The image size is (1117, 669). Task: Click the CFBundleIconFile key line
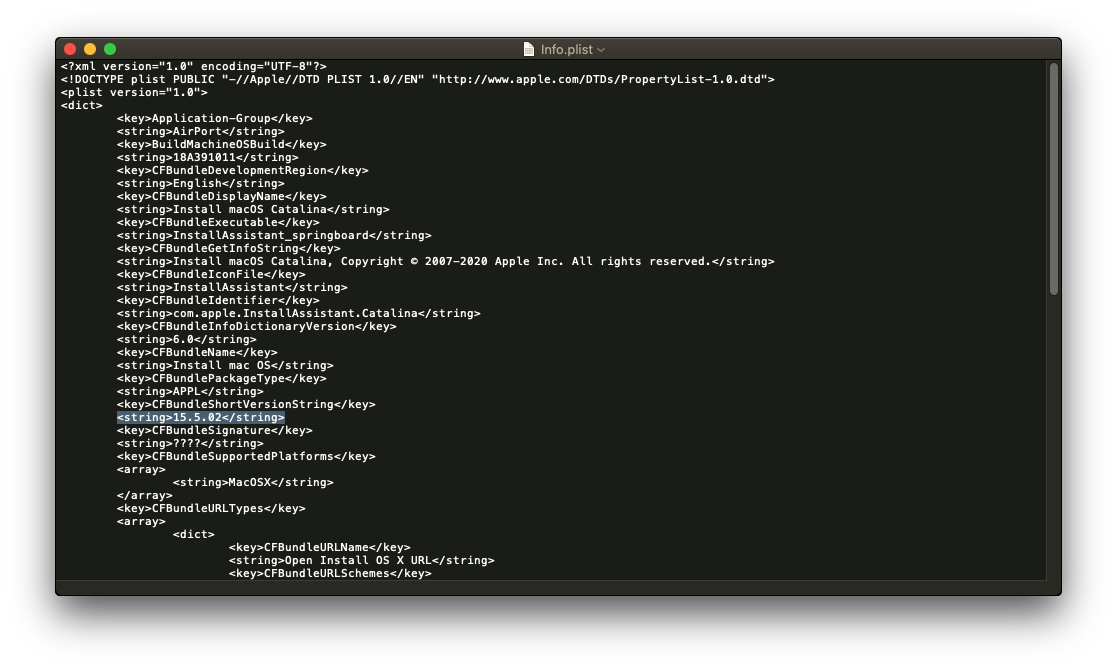pyautogui.click(x=211, y=274)
